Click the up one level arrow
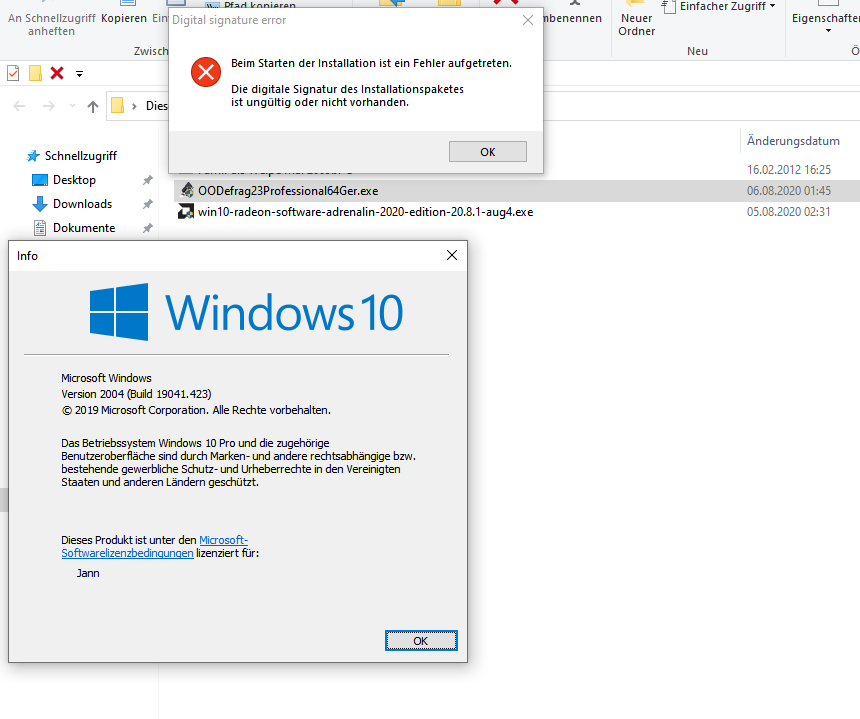 (93, 106)
